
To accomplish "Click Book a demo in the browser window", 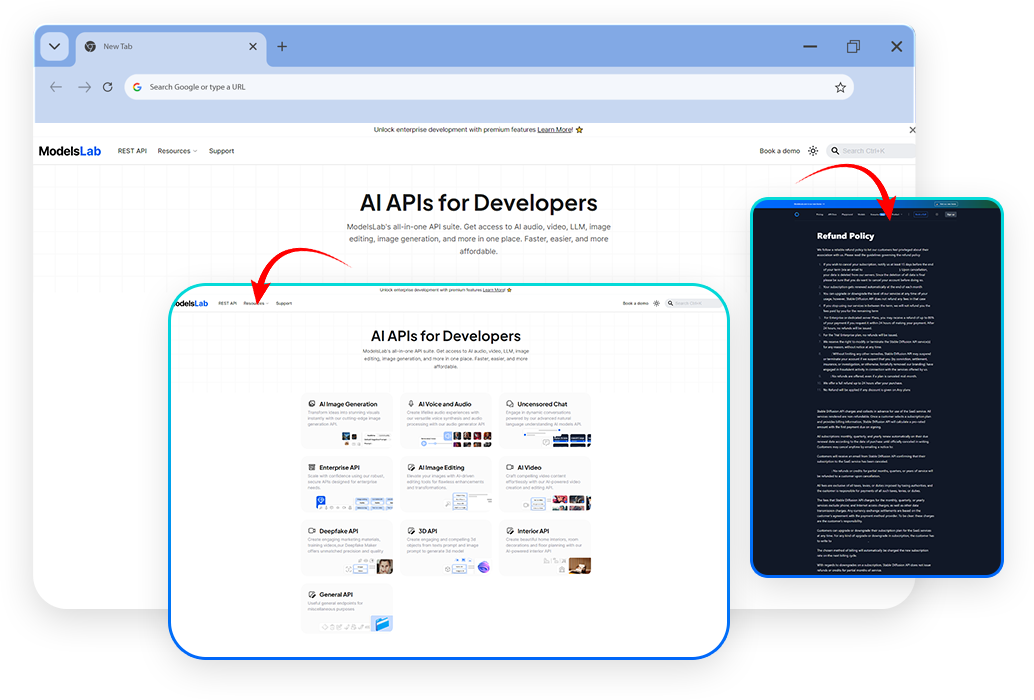I will (779, 151).
